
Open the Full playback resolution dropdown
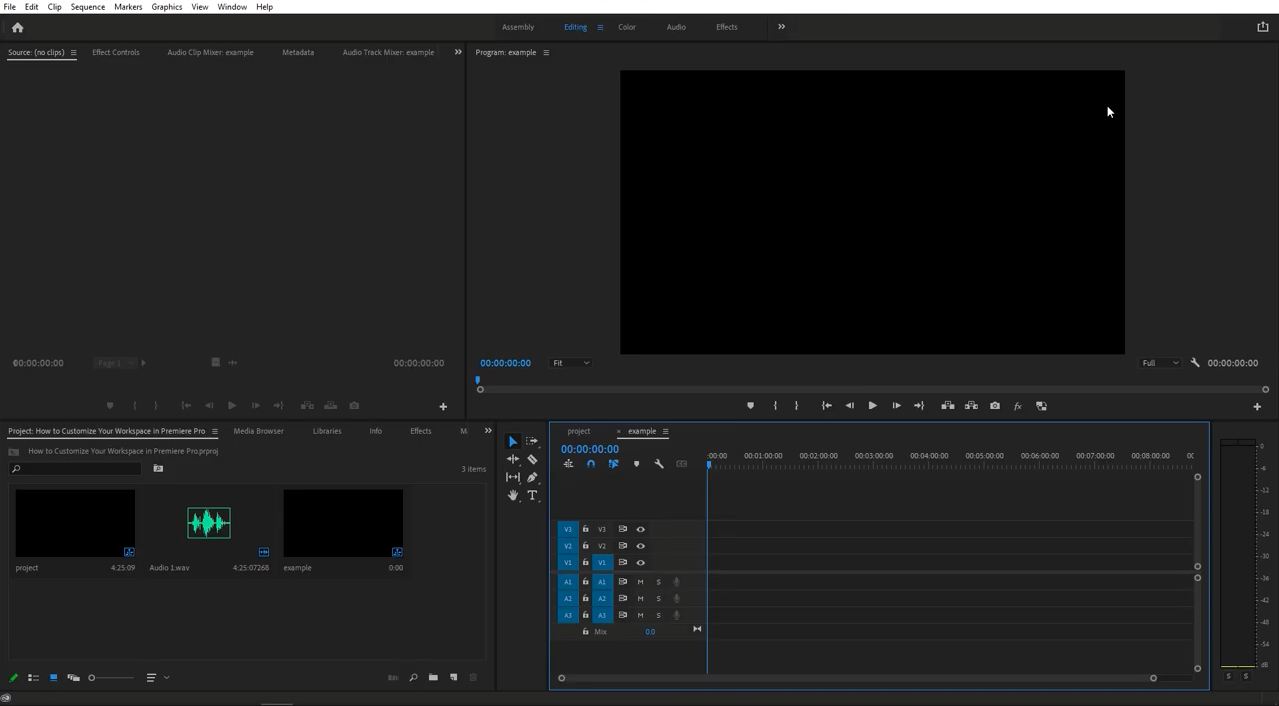click(1160, 363)
